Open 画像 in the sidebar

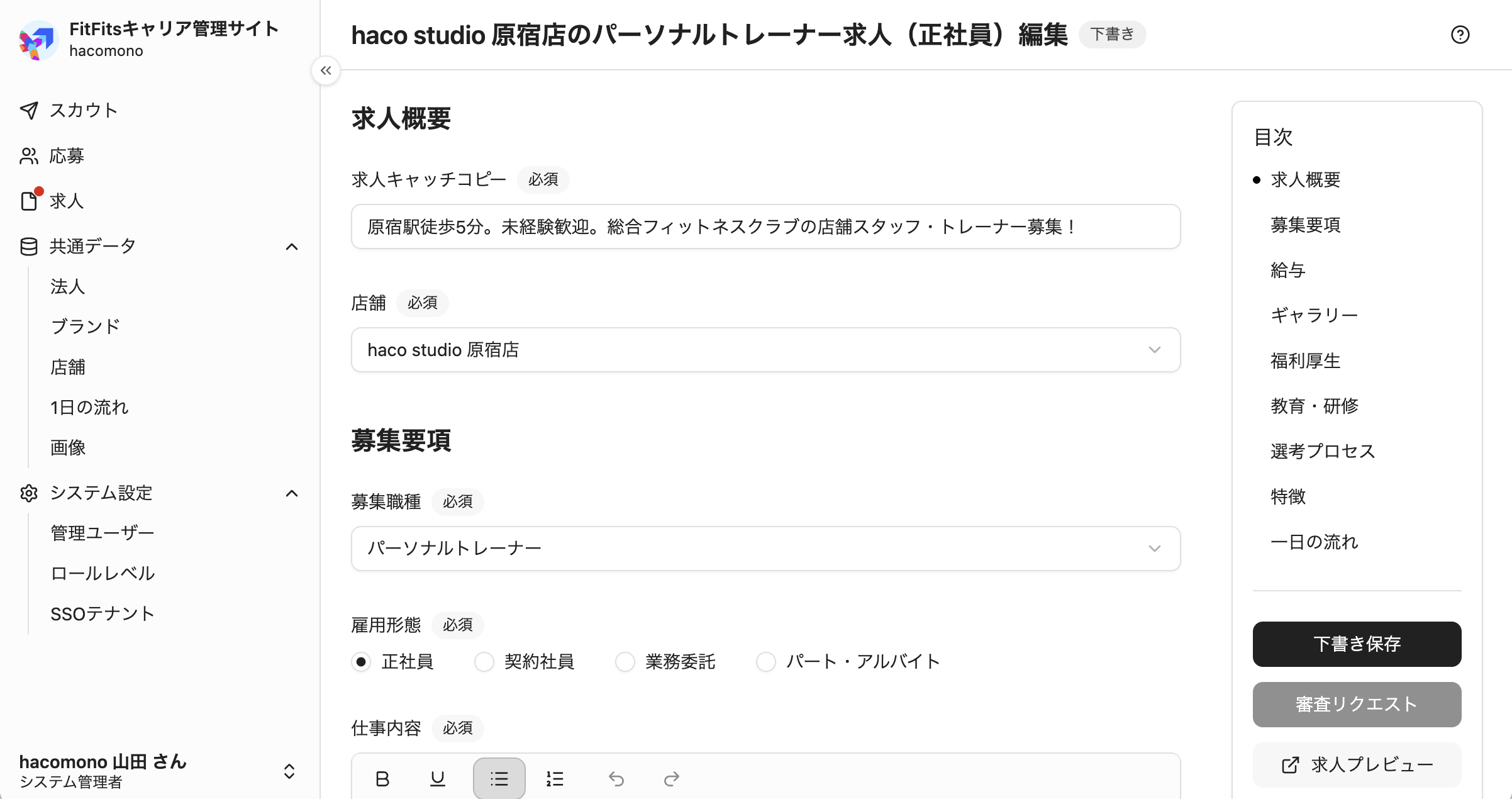point(68,448)
